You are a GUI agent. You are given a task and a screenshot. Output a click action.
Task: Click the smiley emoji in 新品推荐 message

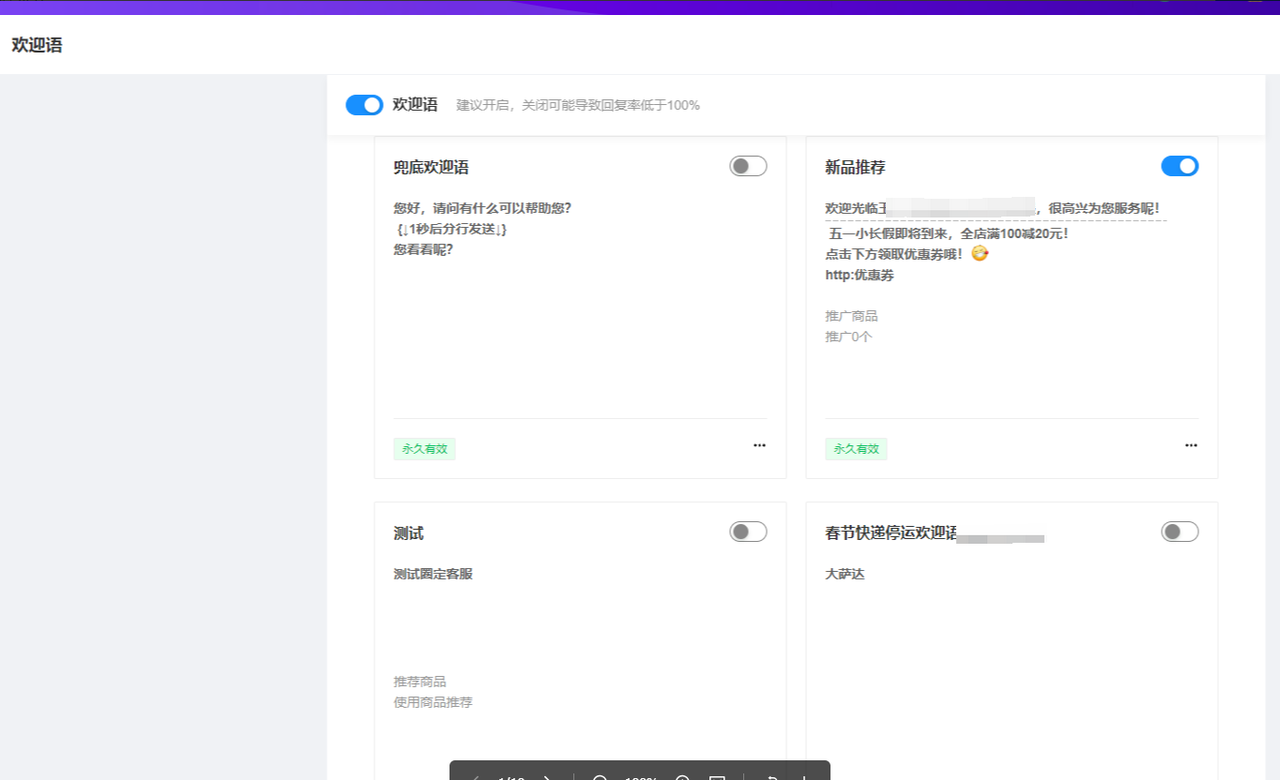980,254
